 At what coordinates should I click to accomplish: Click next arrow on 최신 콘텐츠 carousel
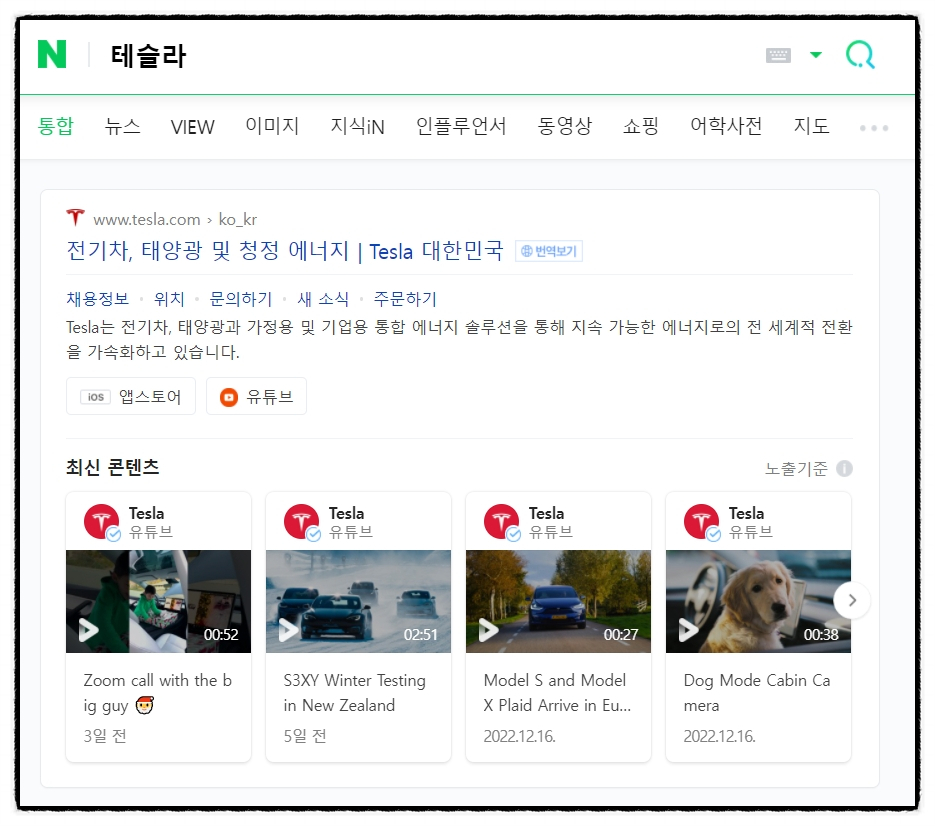pyautogui.click(x=852, y=600)
